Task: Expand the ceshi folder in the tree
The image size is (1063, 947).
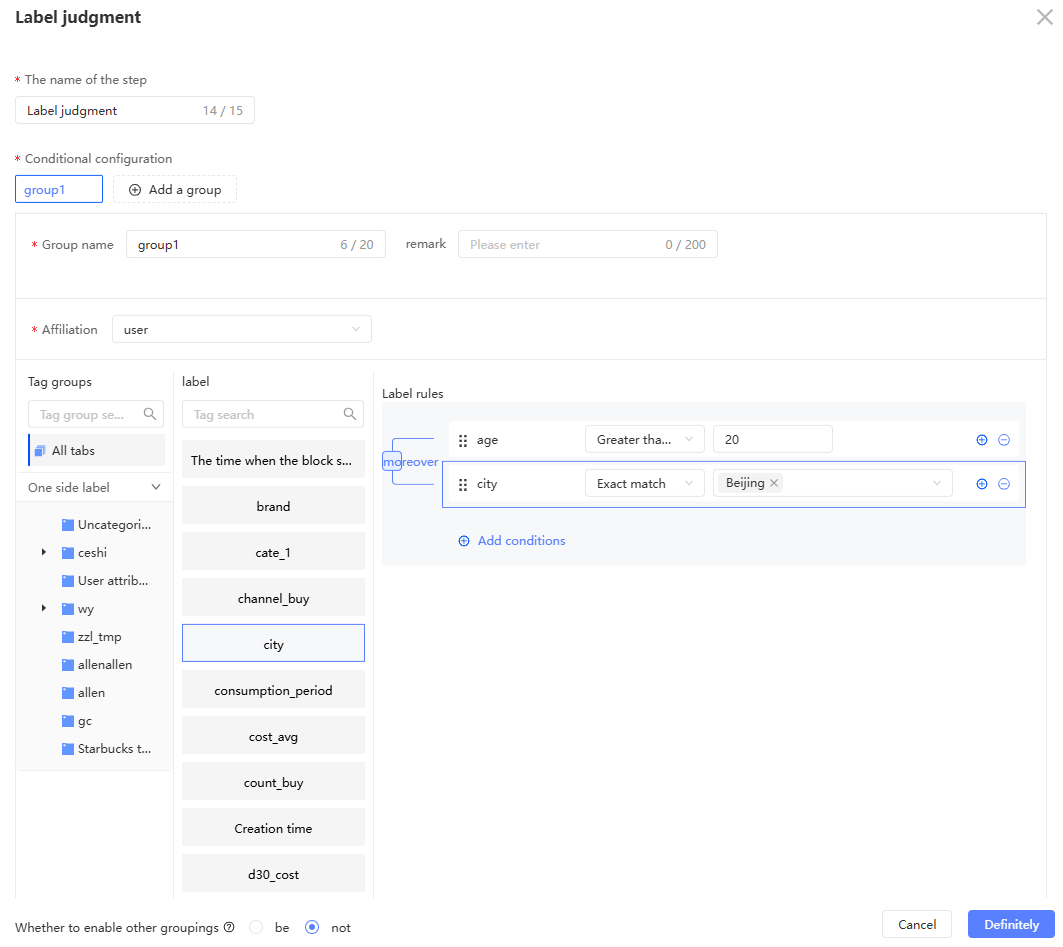Action: tap(44, 552)
